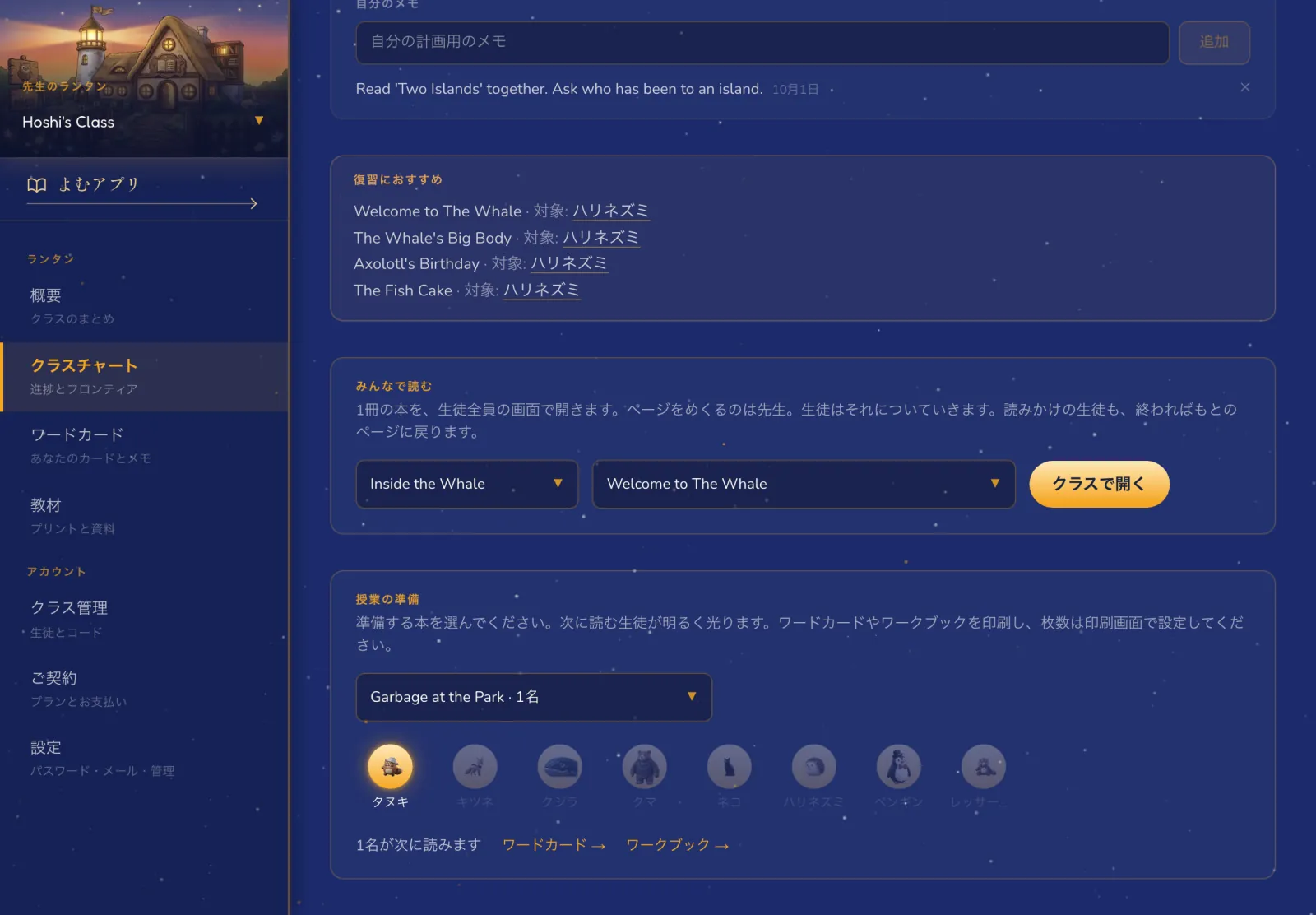The width and height of the screenshot is (1316, 915).
Task: Click the '1名が次に読みます' status text
Action: [418, 845]
